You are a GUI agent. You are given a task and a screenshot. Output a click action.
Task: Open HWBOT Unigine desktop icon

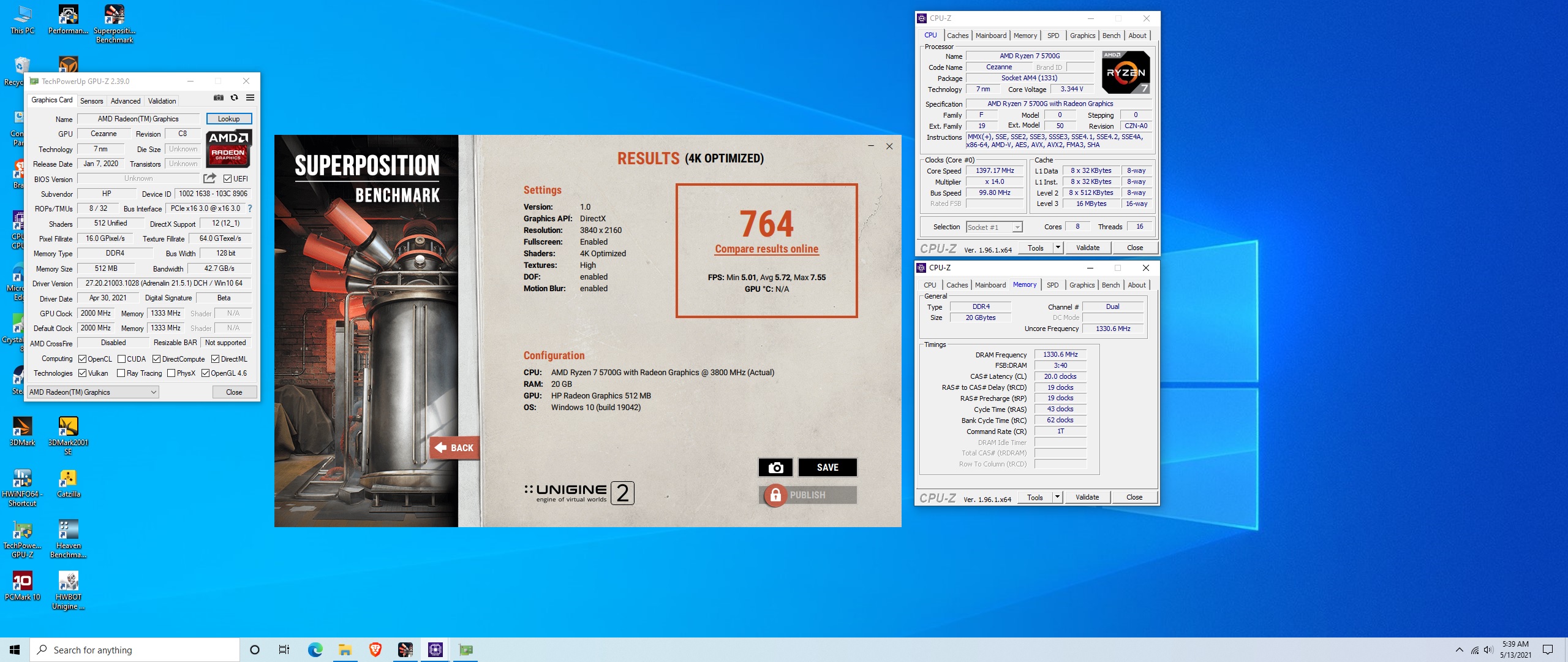pos(68,590)
